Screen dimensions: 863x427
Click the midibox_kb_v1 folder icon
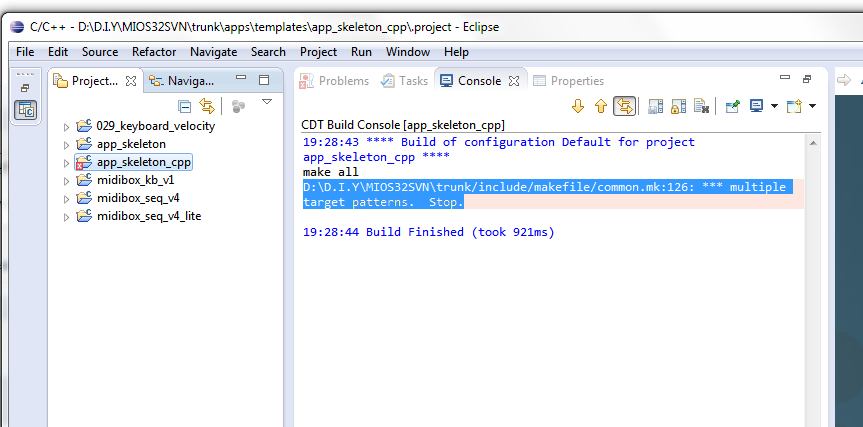[84, 180]
